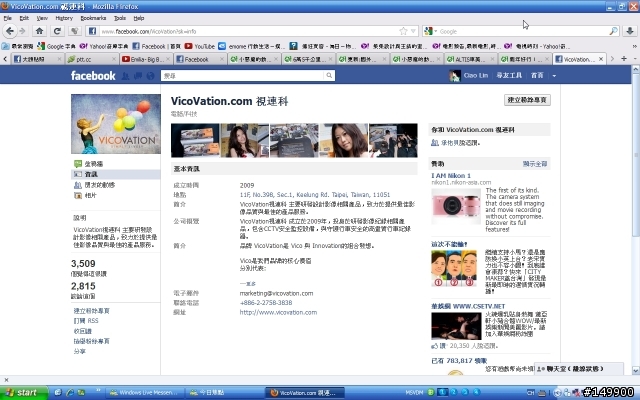640x400 pixels.
Task: Click the facebook logo
Action: (x=93, y=76)
